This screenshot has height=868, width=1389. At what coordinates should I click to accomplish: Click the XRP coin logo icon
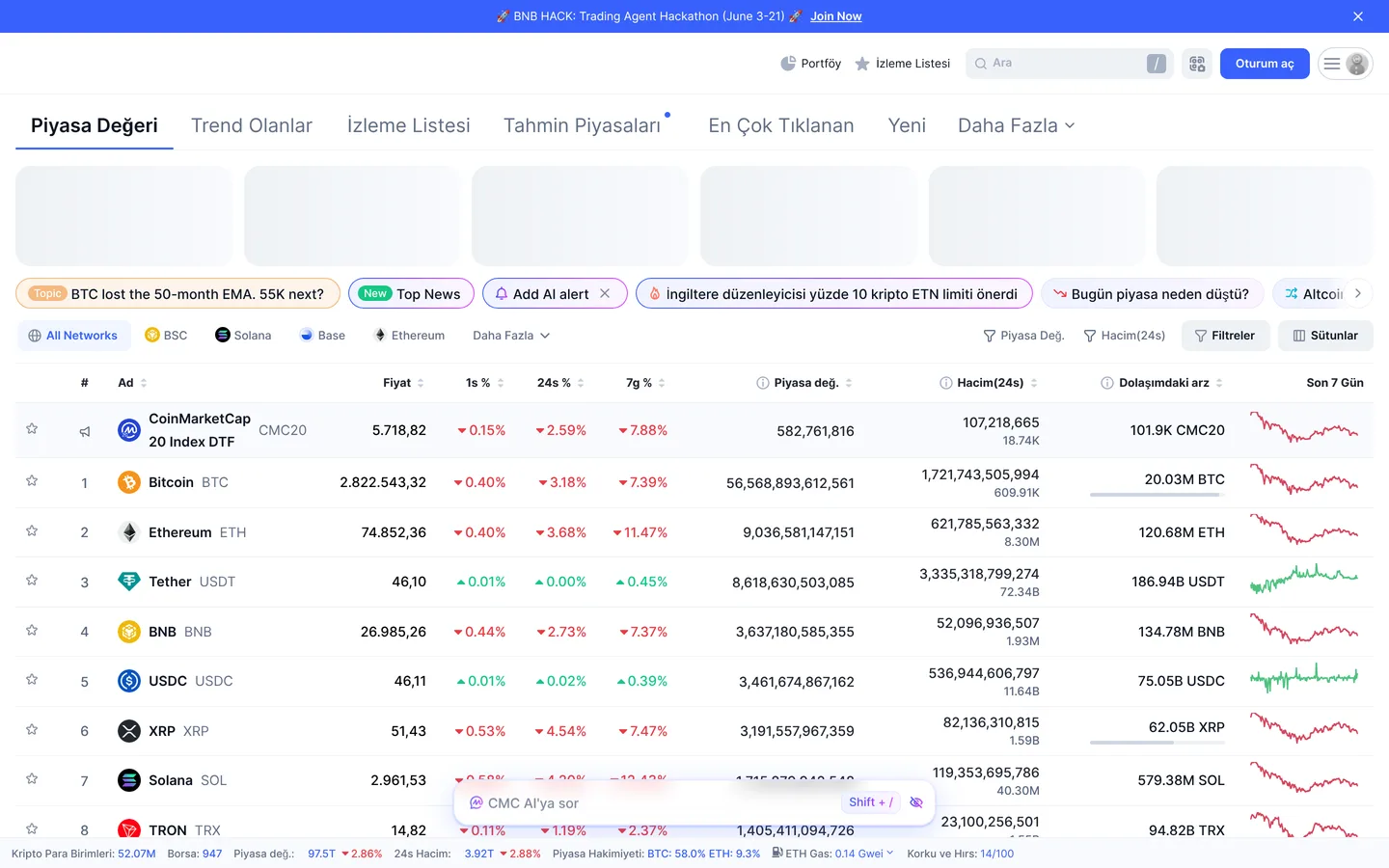point(129,731)
